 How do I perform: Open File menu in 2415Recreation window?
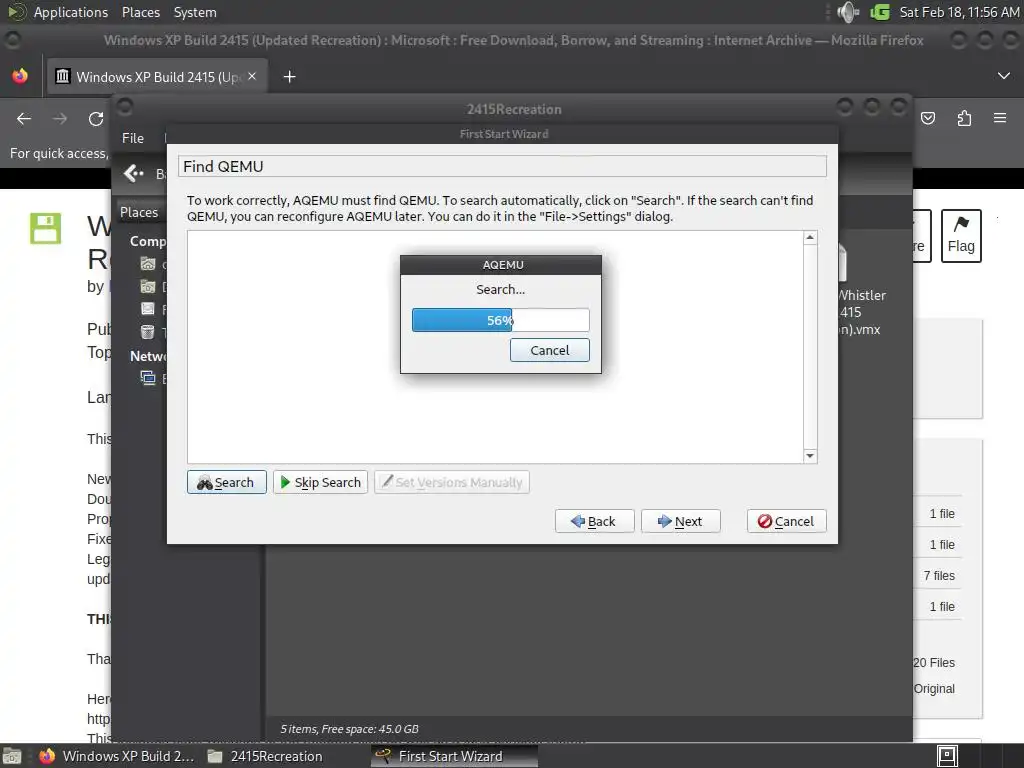click(x=133, y=138)
